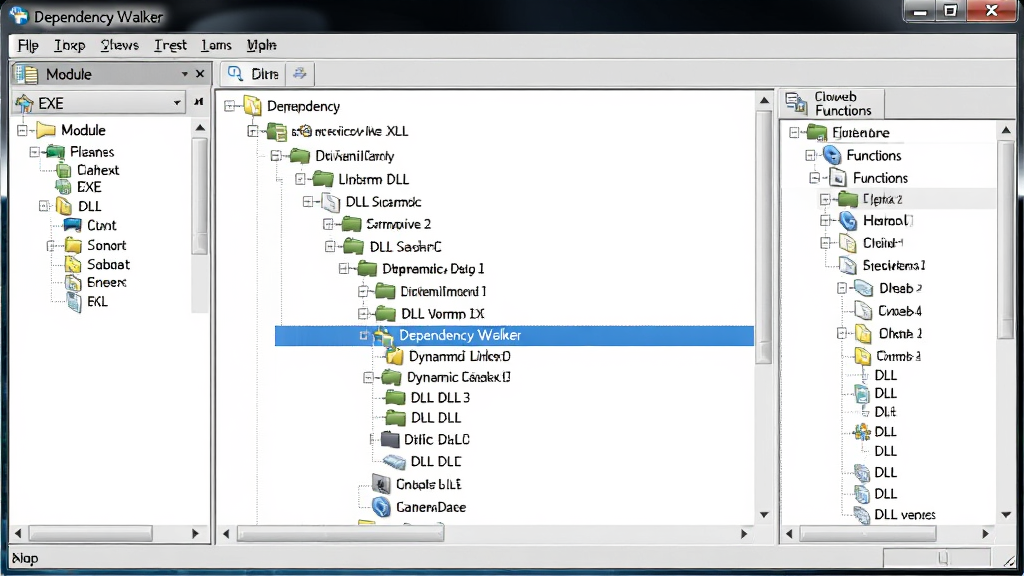Screen dimensions: 1024x576
Task: Select the Soboat item icon
Action: 73,264
